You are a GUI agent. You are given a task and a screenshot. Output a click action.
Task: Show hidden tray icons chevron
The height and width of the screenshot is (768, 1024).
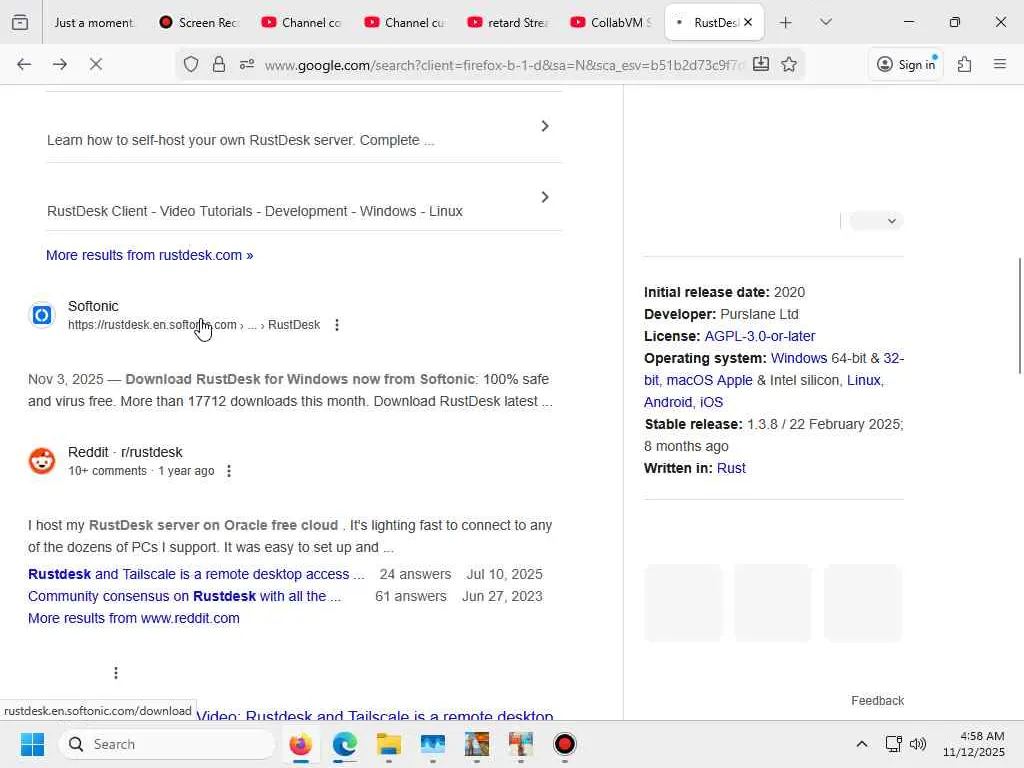862,744
